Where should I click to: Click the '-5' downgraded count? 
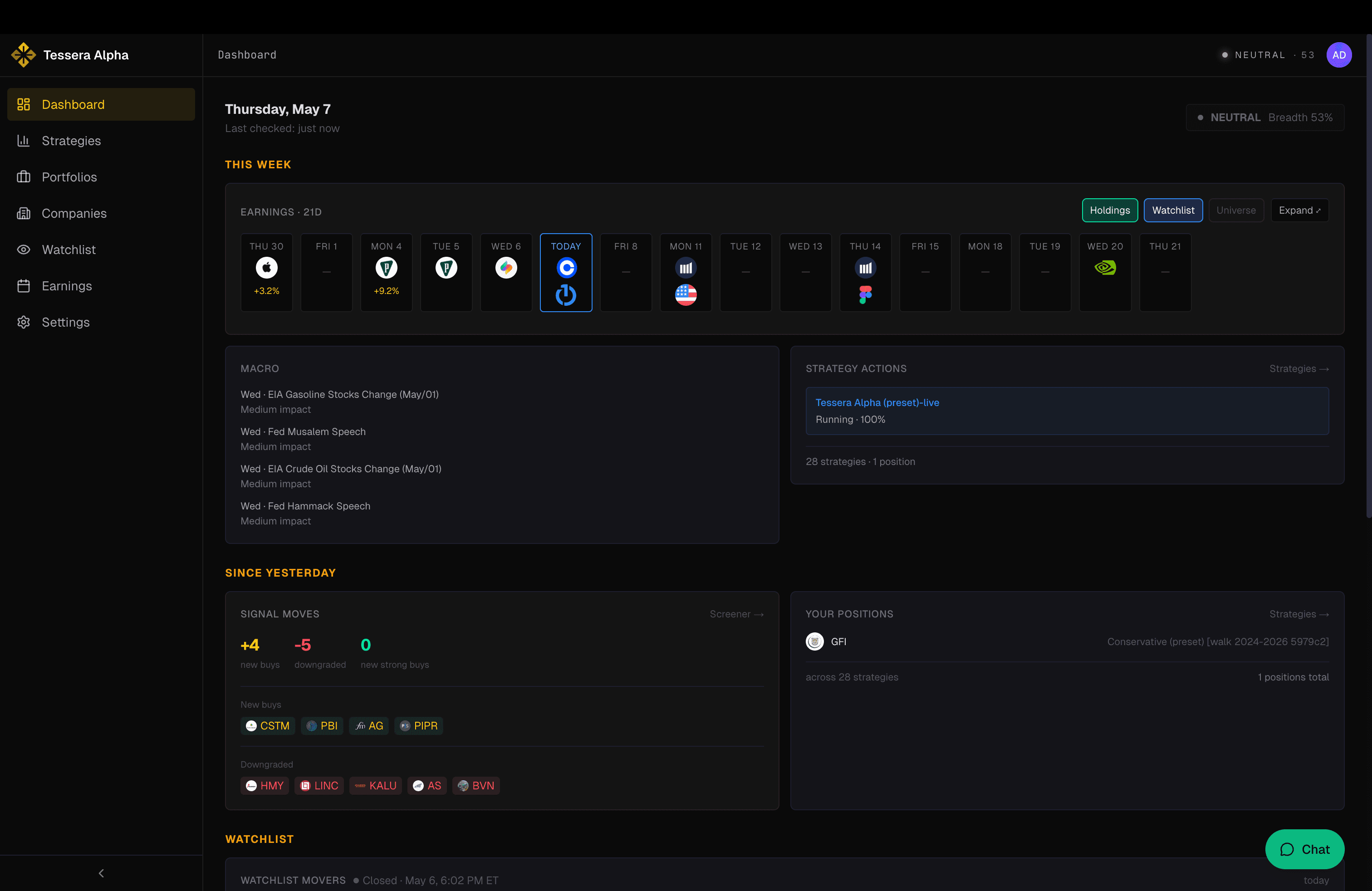pos(303,645)
